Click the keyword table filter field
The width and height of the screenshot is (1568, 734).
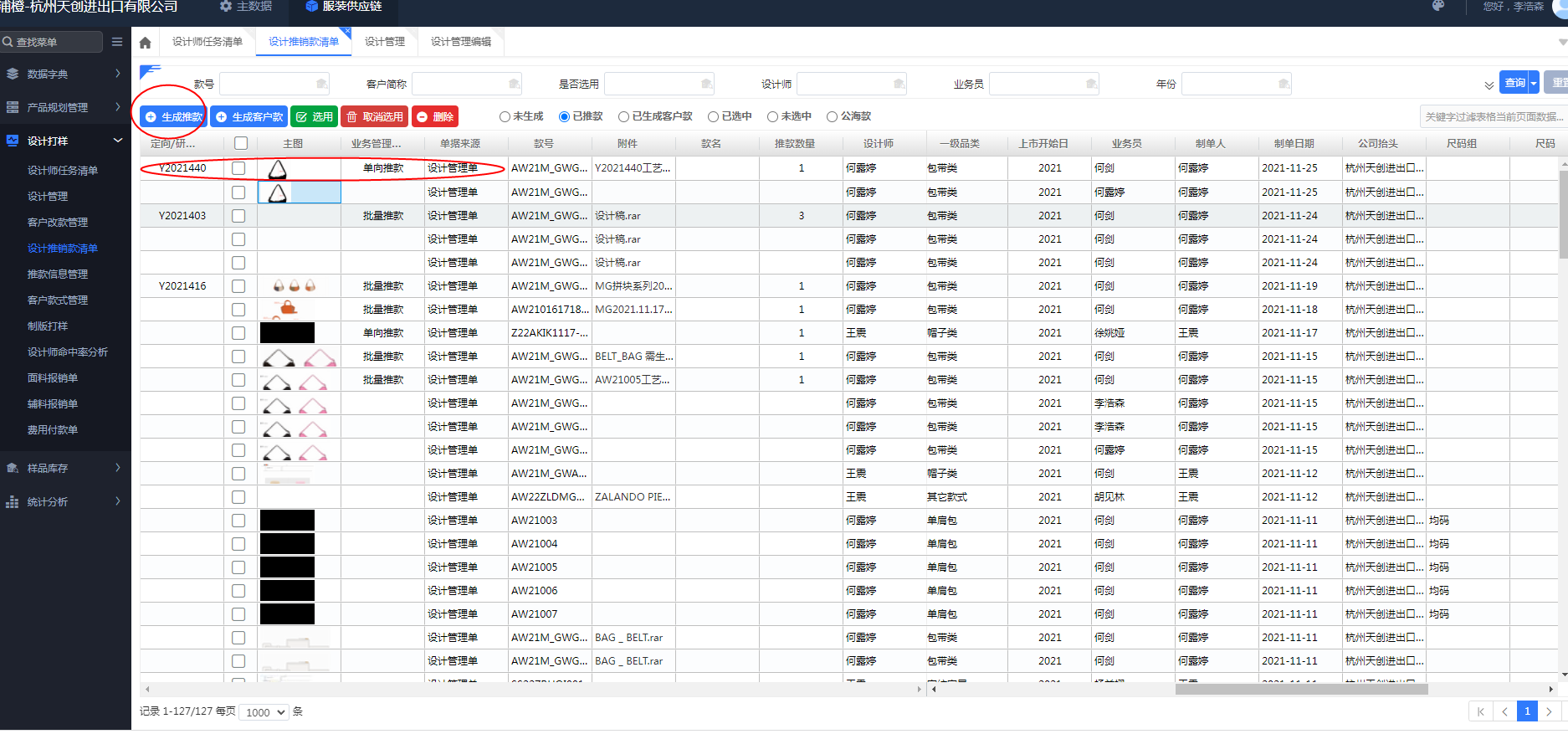click(1494, 117)
